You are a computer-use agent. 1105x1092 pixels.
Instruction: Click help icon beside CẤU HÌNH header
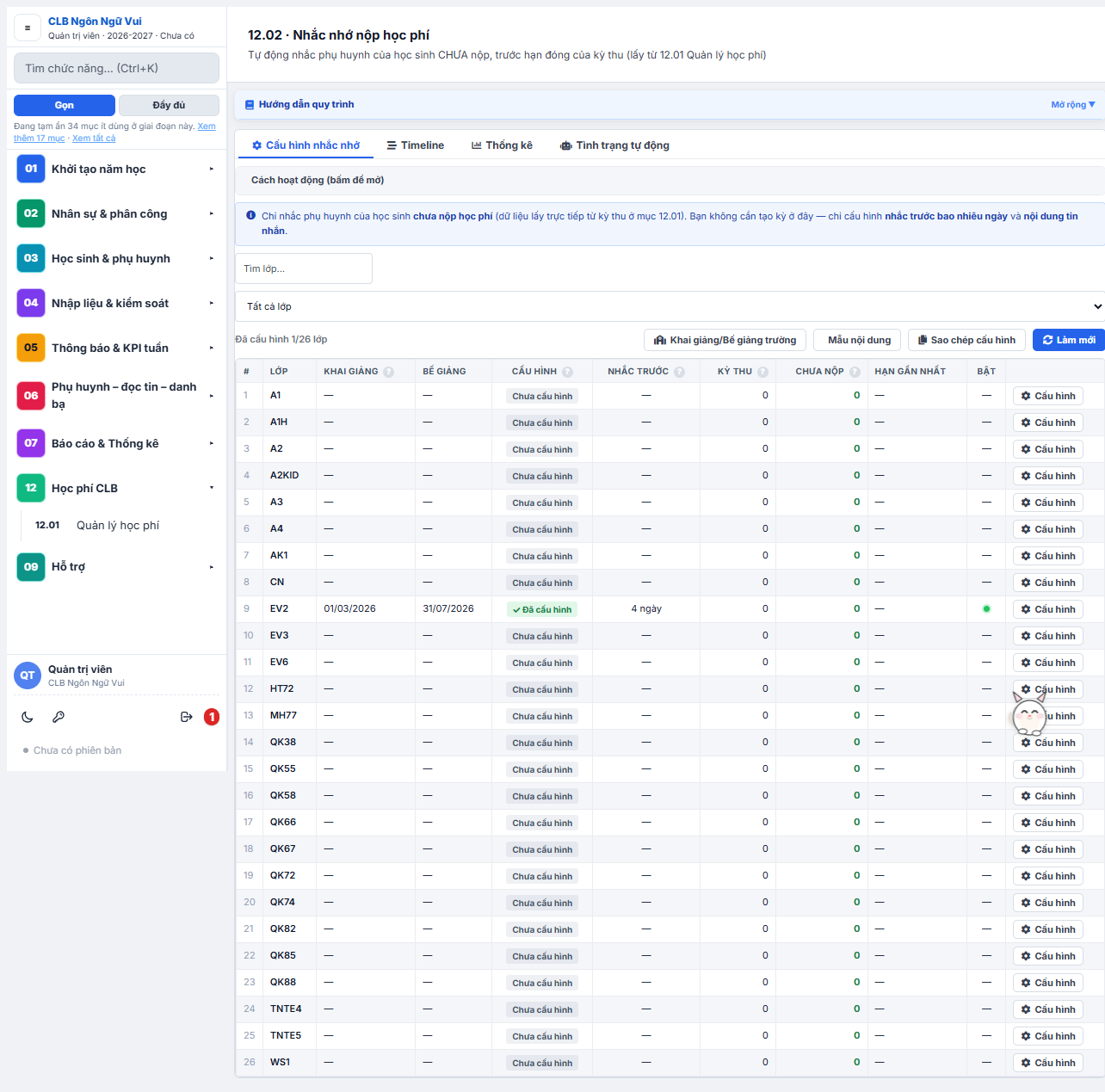[568, 372]
